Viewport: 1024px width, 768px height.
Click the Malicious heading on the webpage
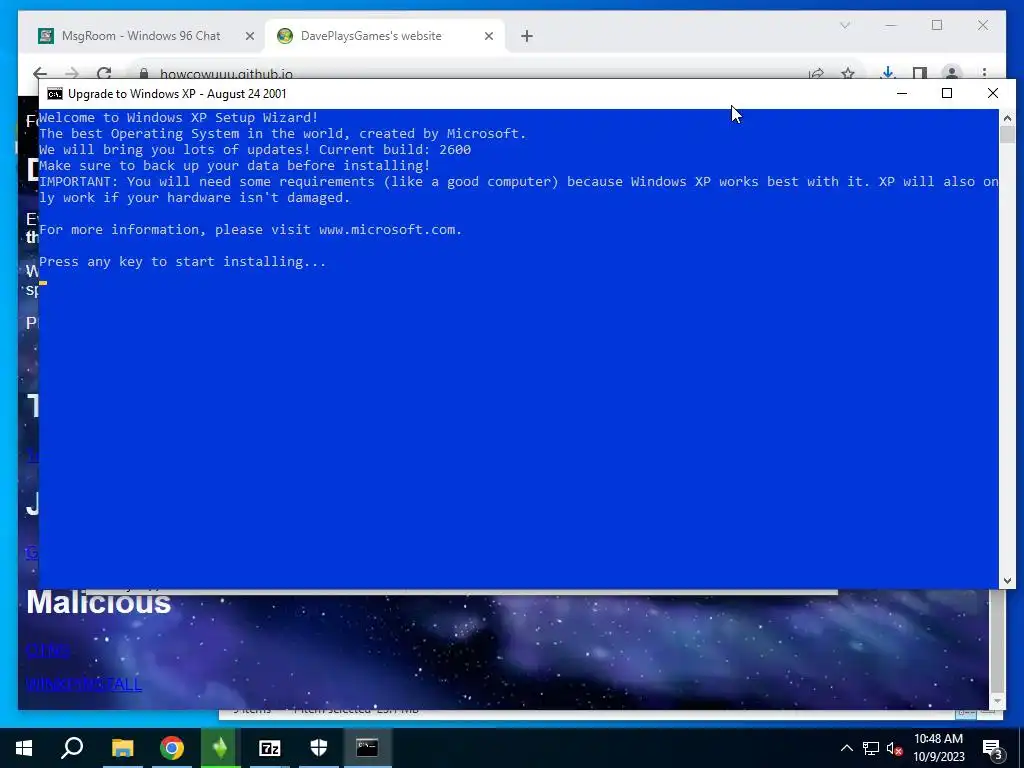point(99,602)
